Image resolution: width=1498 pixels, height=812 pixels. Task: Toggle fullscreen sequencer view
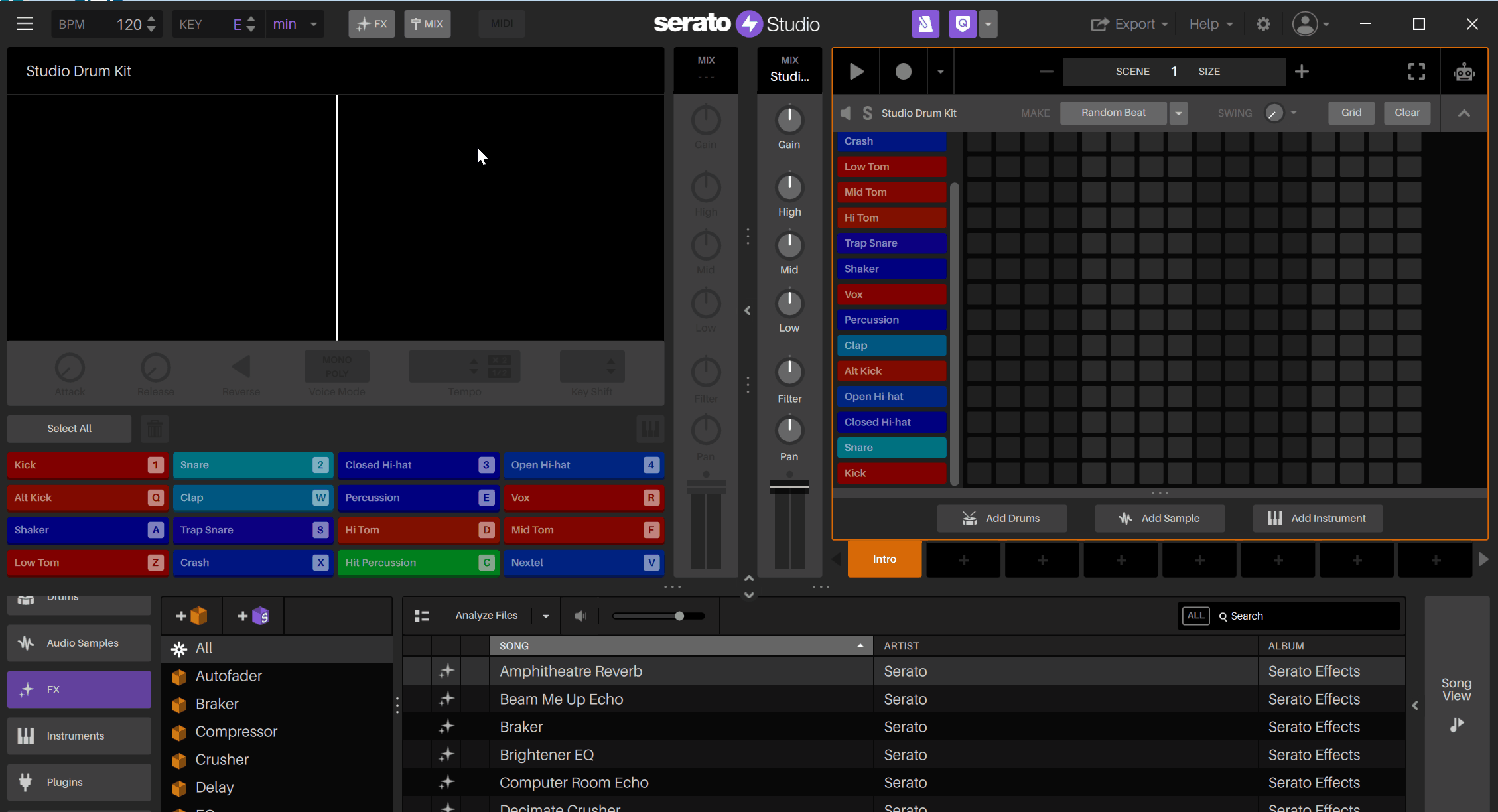1416,71
